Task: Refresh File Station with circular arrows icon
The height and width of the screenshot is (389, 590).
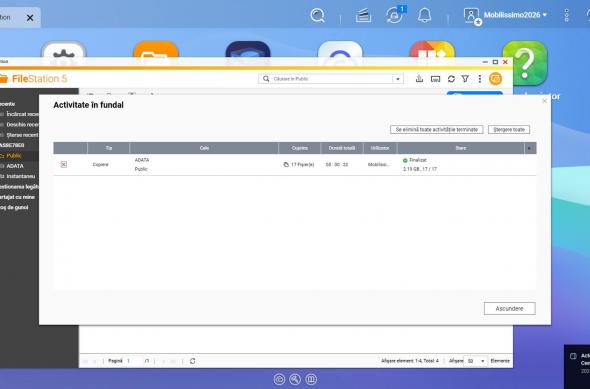Action: click(451, 79)
